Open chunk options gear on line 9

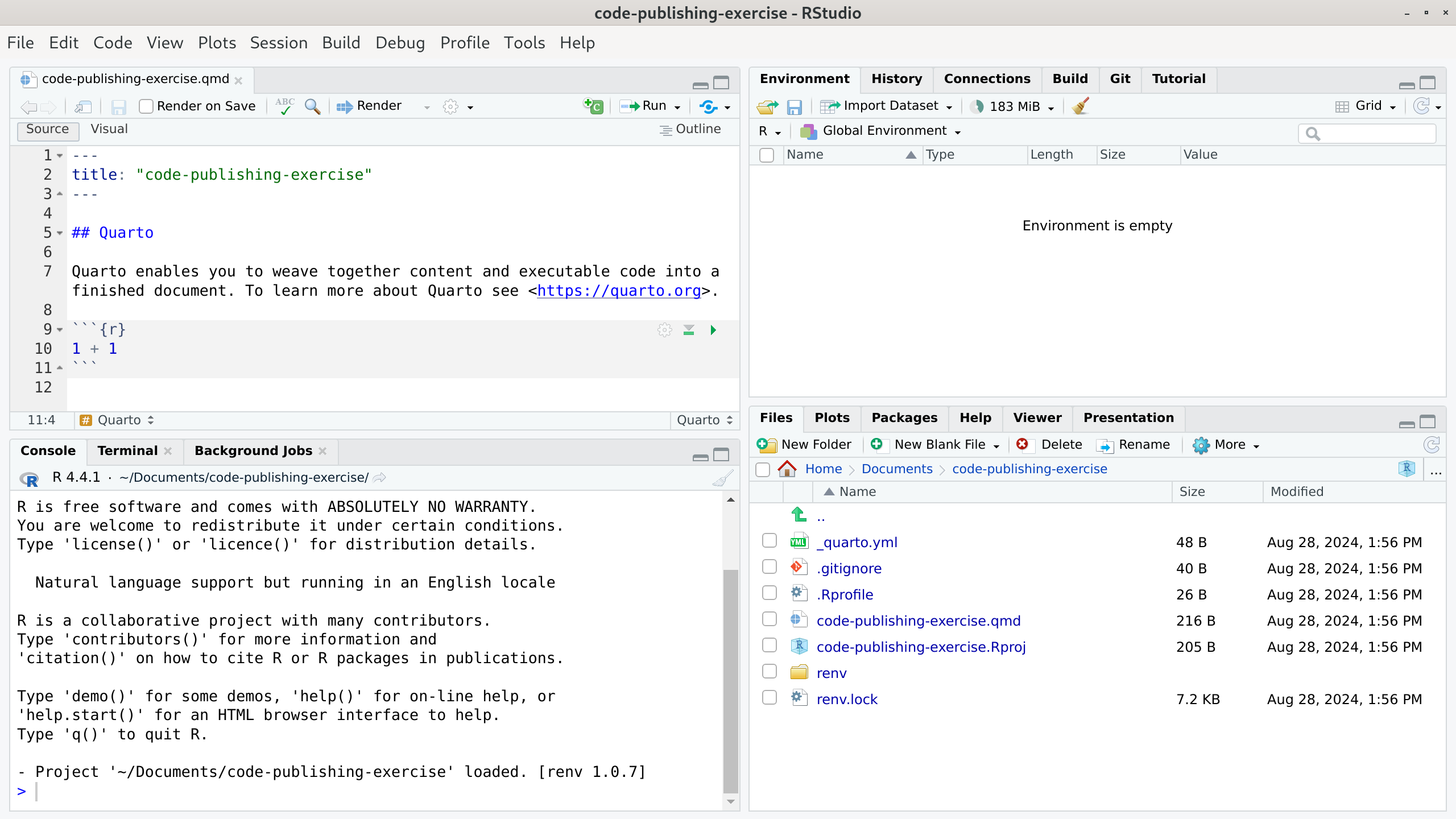[664, 330]
